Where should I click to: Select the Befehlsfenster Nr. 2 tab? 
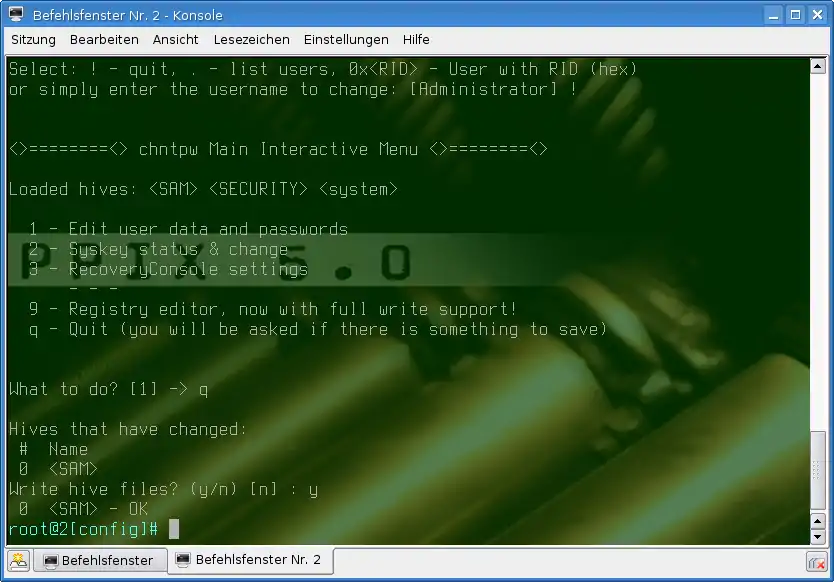point(251,560)
